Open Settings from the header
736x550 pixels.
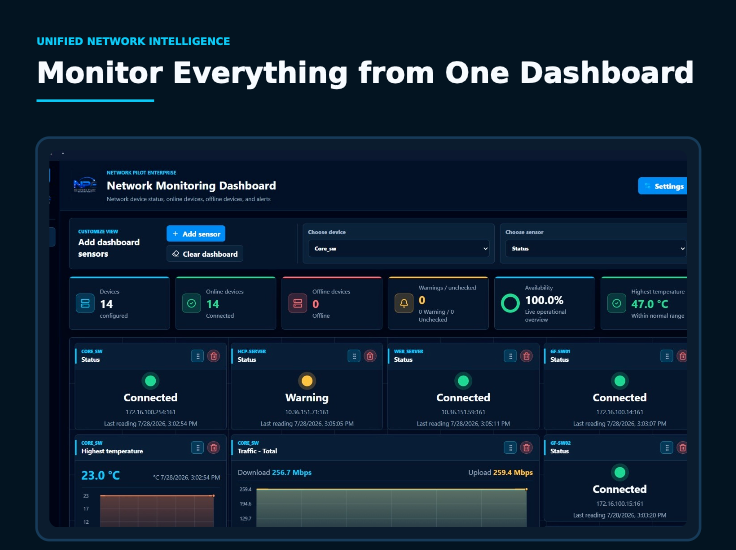662,186
